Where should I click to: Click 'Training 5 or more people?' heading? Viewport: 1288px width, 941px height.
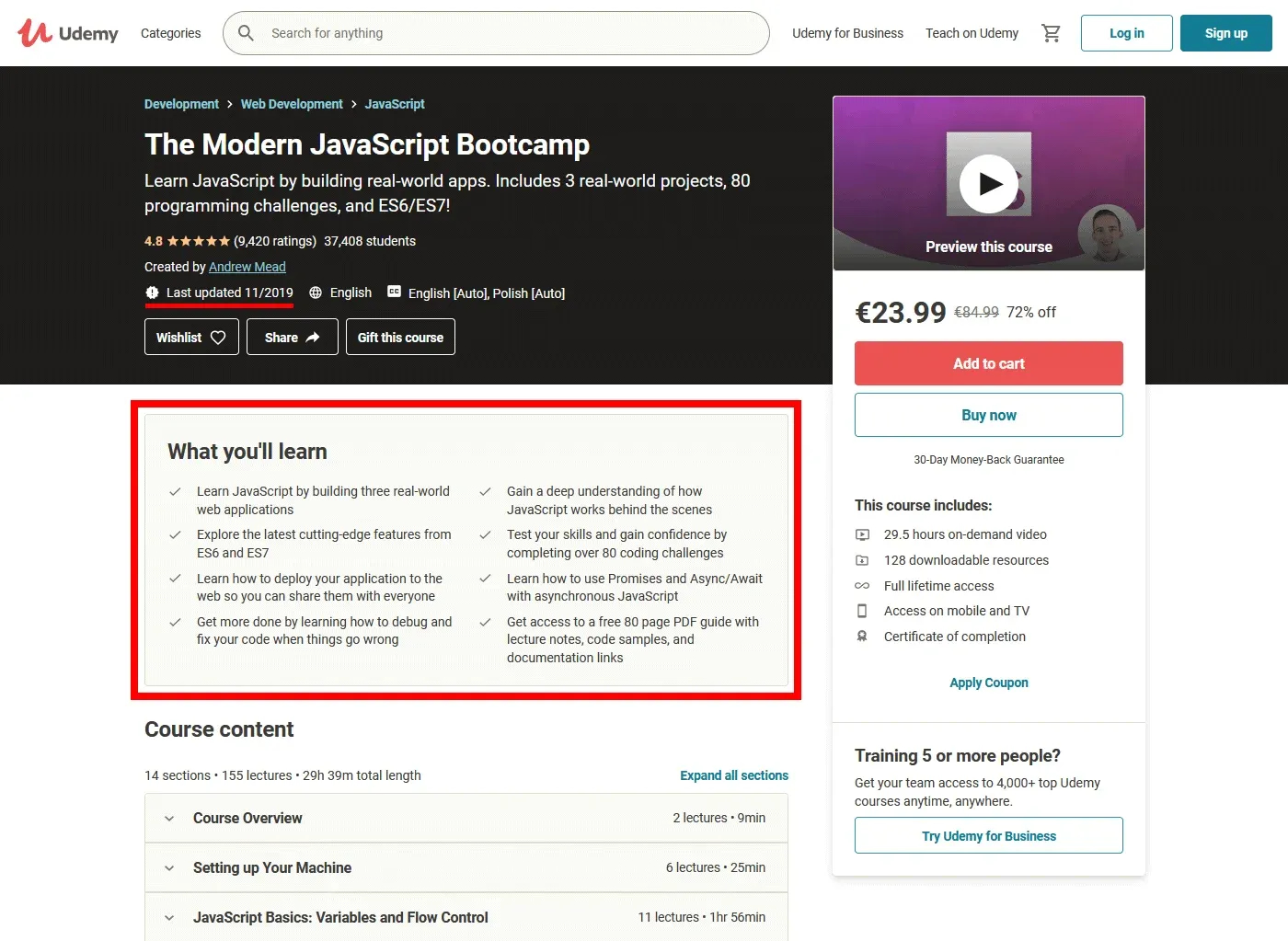958,755
